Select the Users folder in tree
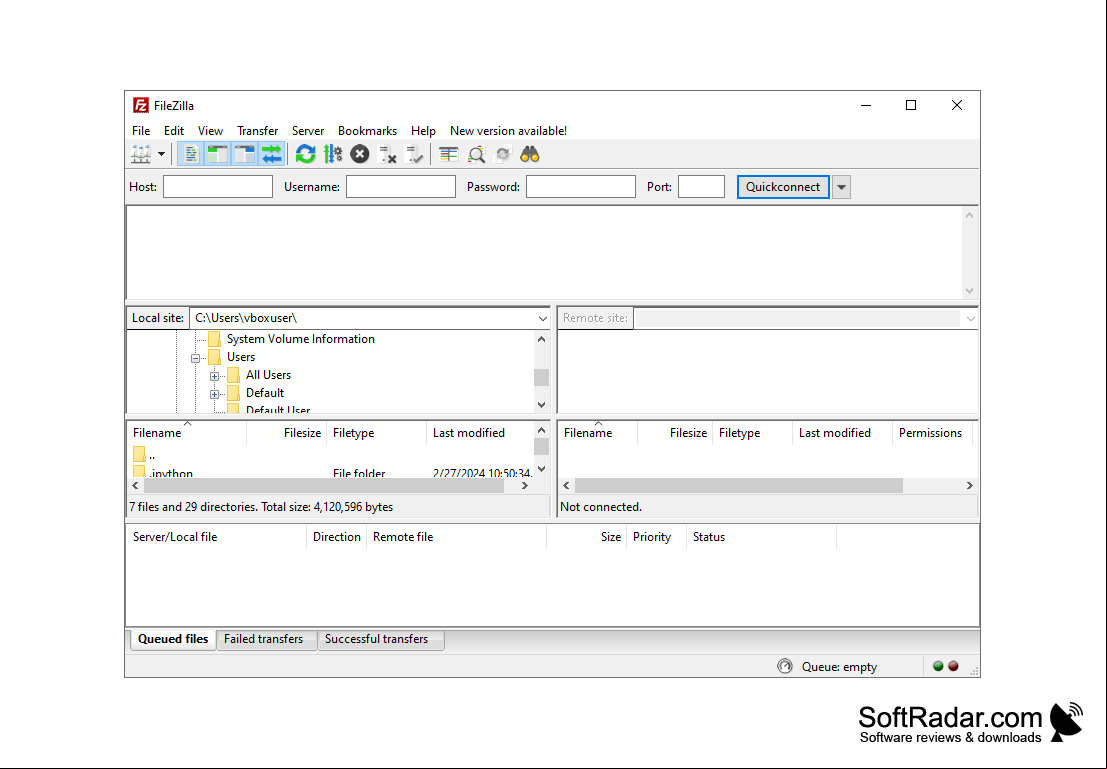This screenshot has height=769, width=1107. coord(241,357)
